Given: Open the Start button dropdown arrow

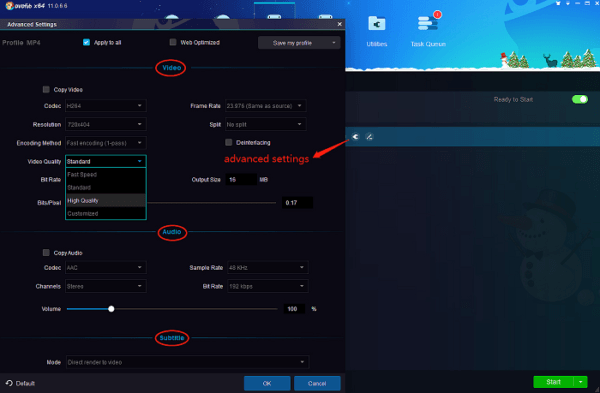Looking at the screenshot, I should (580, 382).
